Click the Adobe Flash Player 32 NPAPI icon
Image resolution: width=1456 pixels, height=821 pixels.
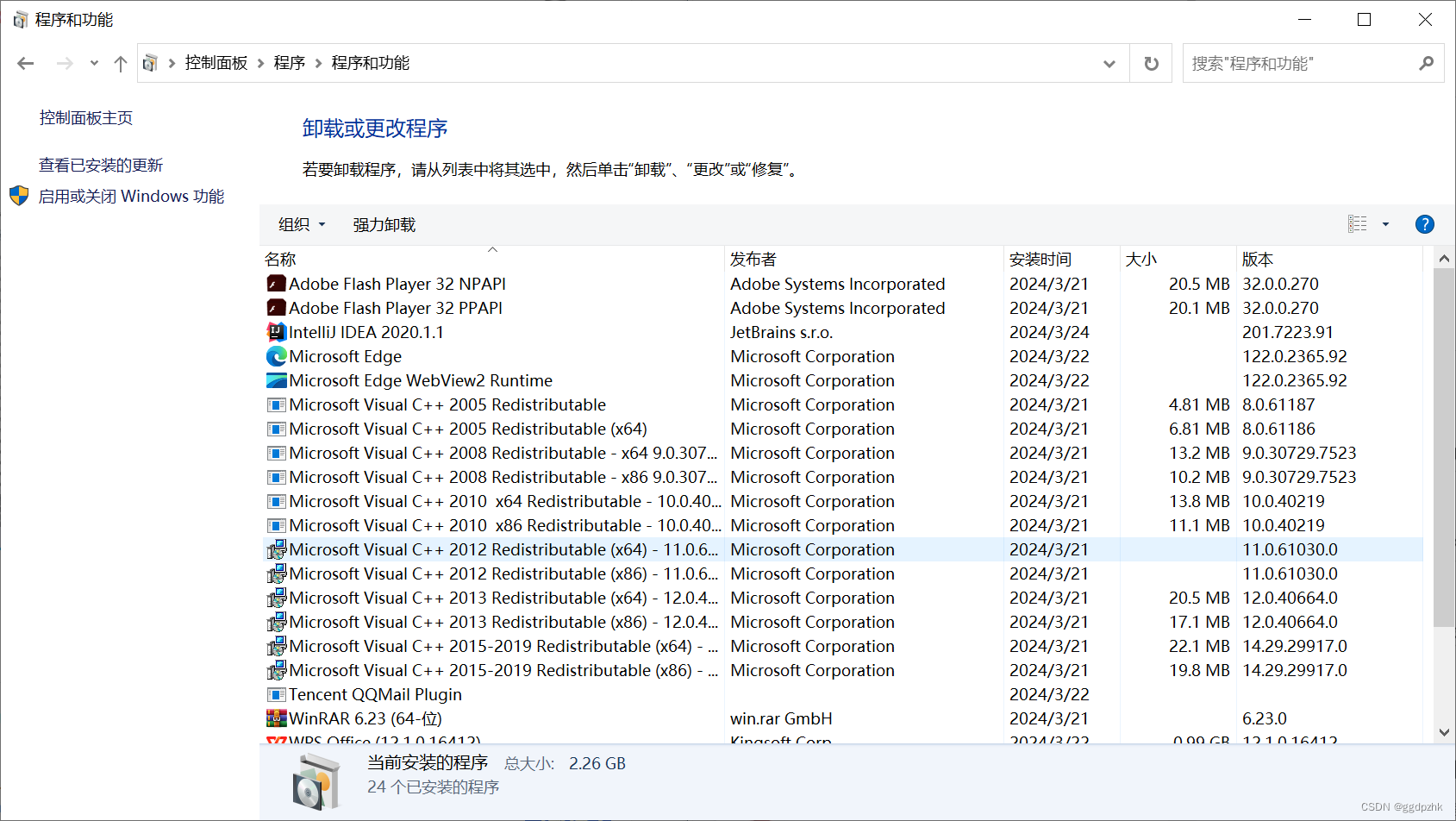[x=276, y=284]
